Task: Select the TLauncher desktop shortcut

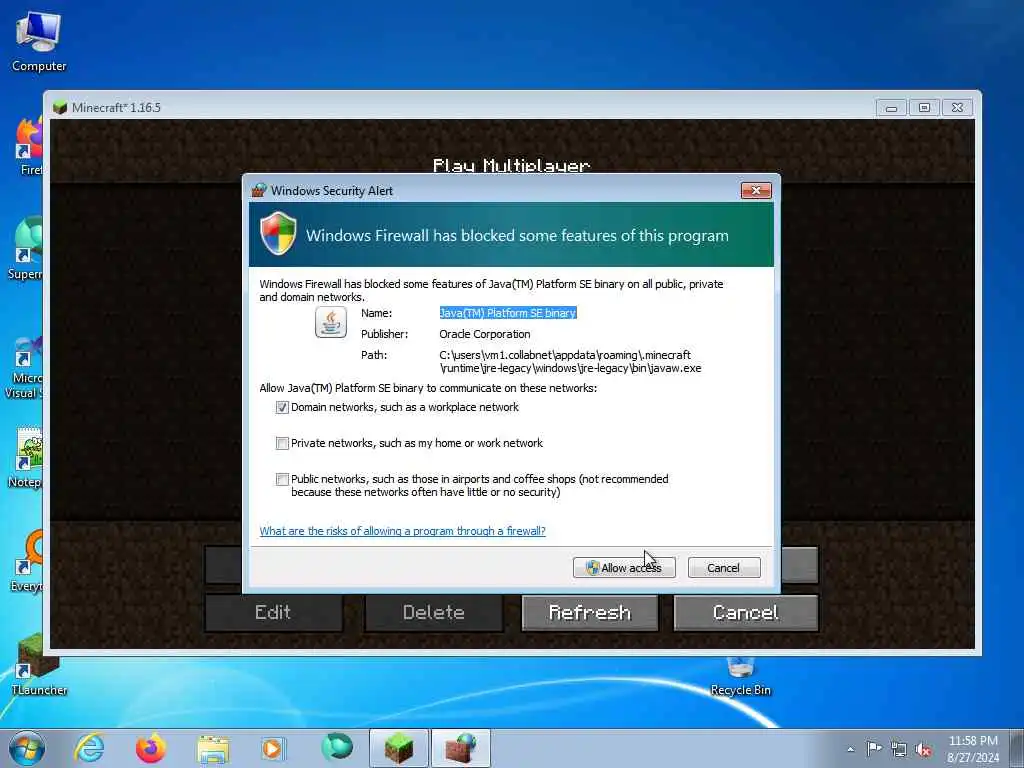Action: point(39,665)
